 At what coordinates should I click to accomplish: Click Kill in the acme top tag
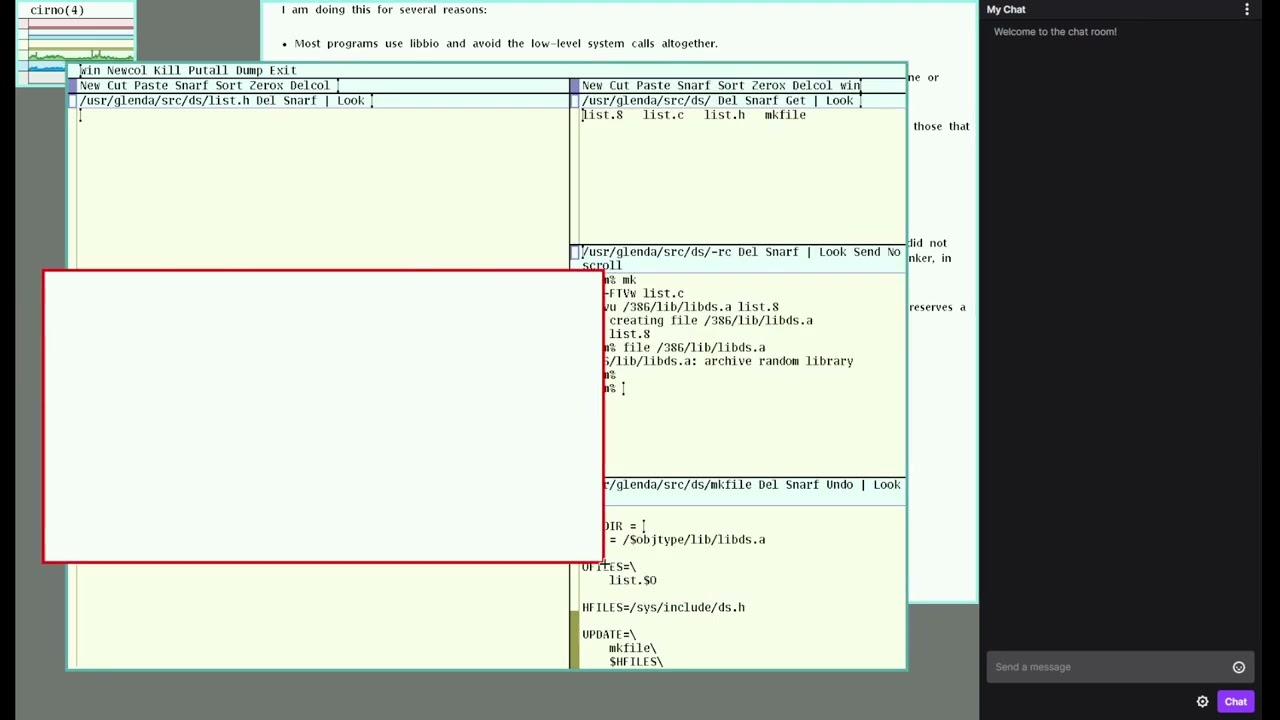[x=167, y=71]
